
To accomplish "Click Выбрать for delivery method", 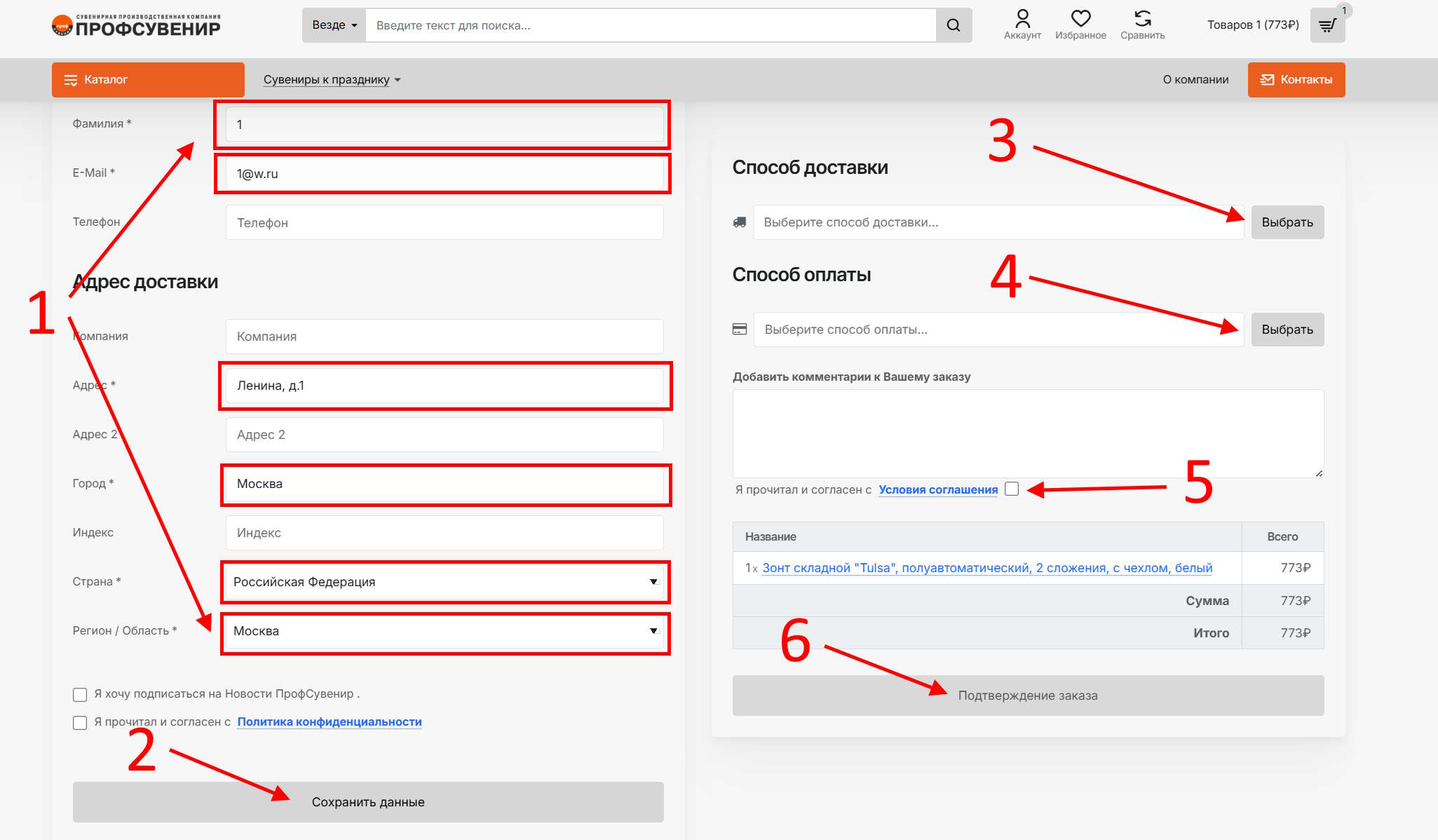I will 1287,222.
